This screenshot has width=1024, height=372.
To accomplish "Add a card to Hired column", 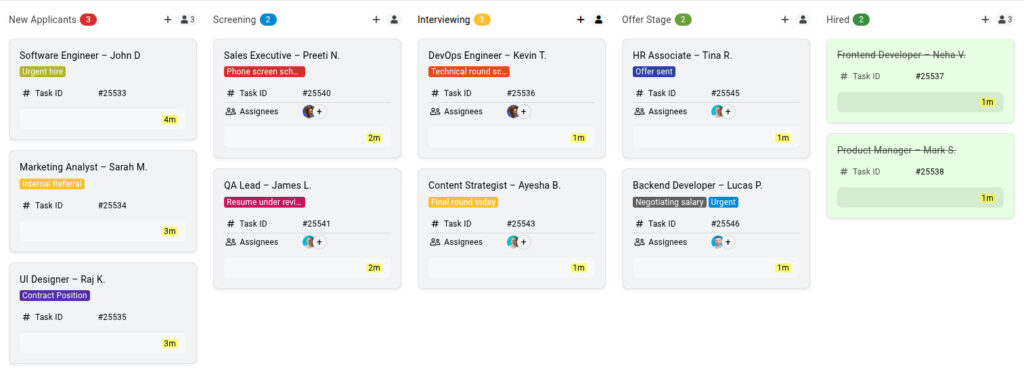I will [x=985, y=20].
